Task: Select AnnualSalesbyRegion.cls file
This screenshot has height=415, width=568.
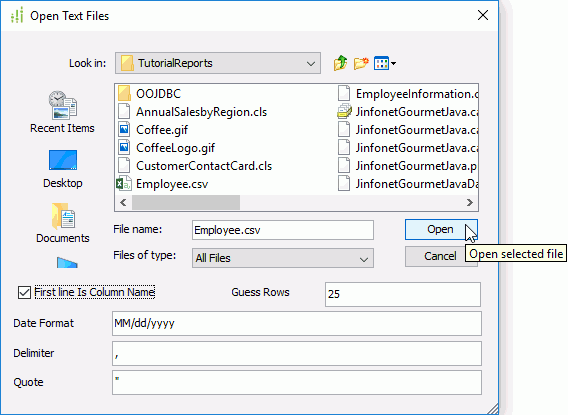Action: click(193, 112)
